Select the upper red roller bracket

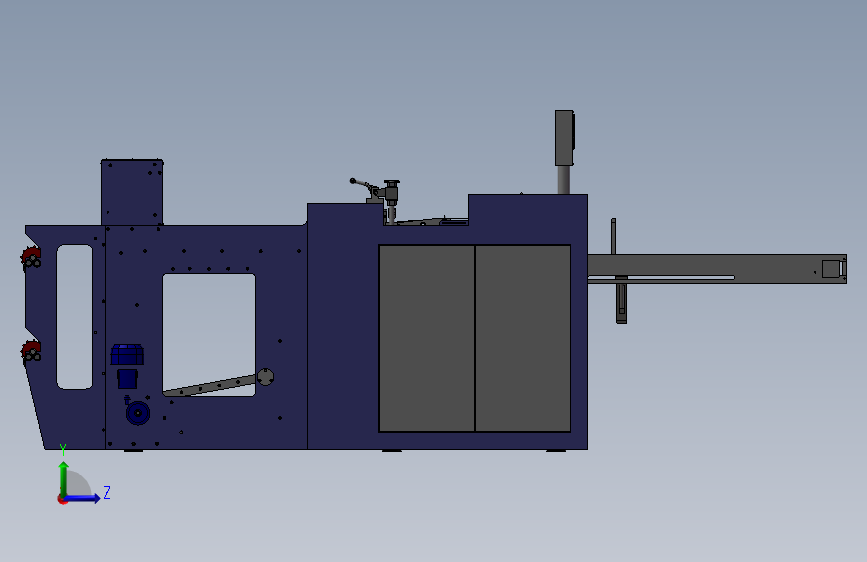tap(32, 258)
